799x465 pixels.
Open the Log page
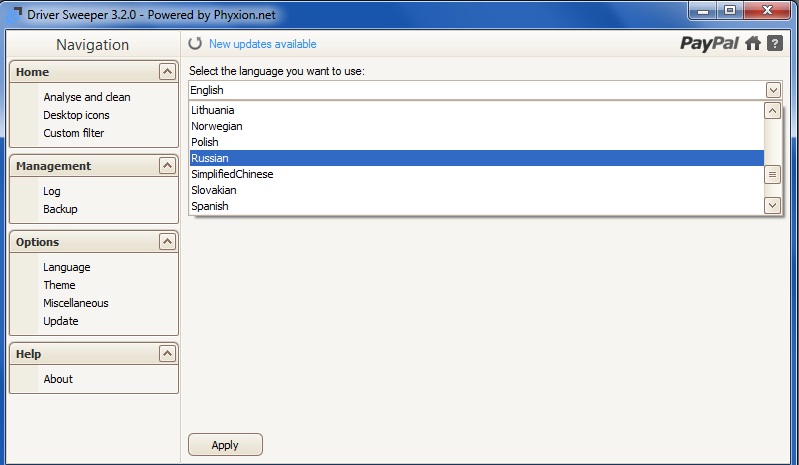(51, 191)
